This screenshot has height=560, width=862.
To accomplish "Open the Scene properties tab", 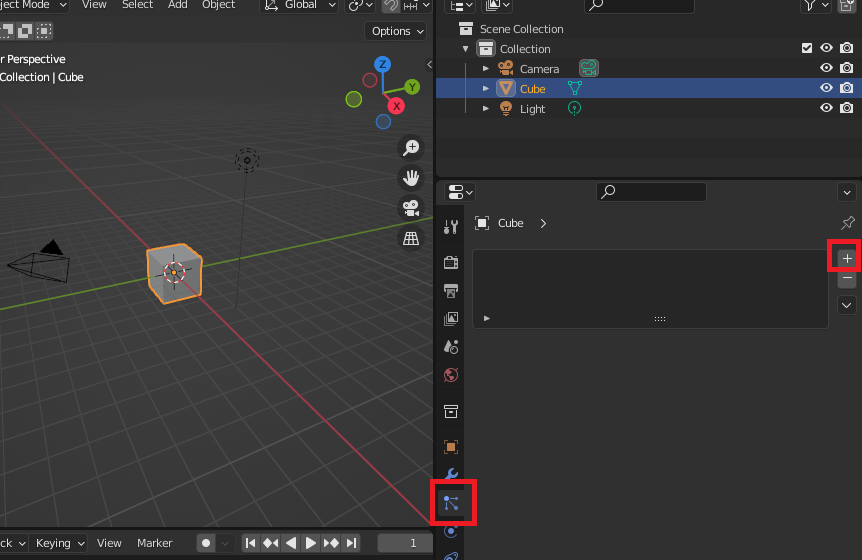I will 451,347.
